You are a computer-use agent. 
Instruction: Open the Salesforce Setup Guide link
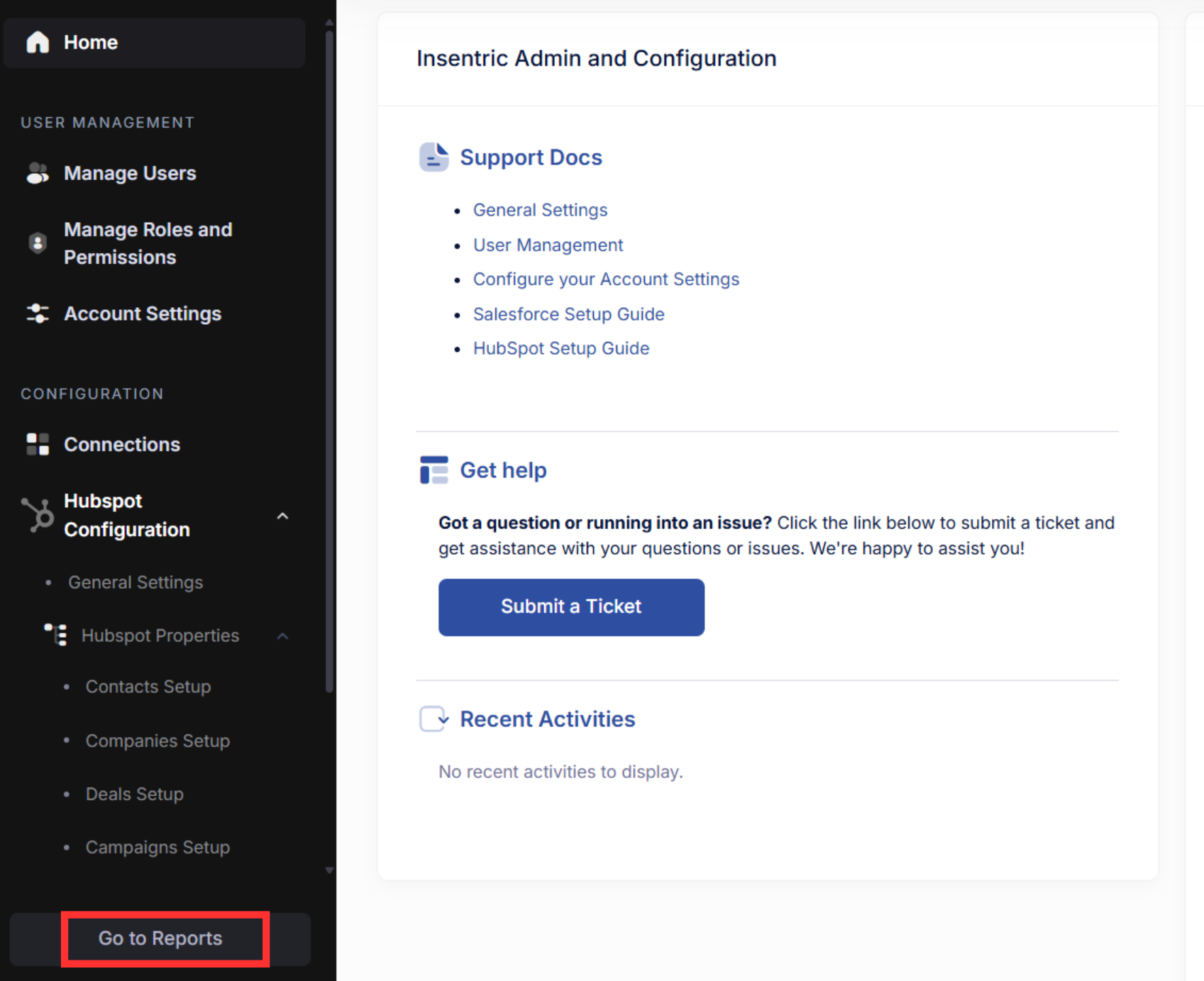[x=568, y=314]
